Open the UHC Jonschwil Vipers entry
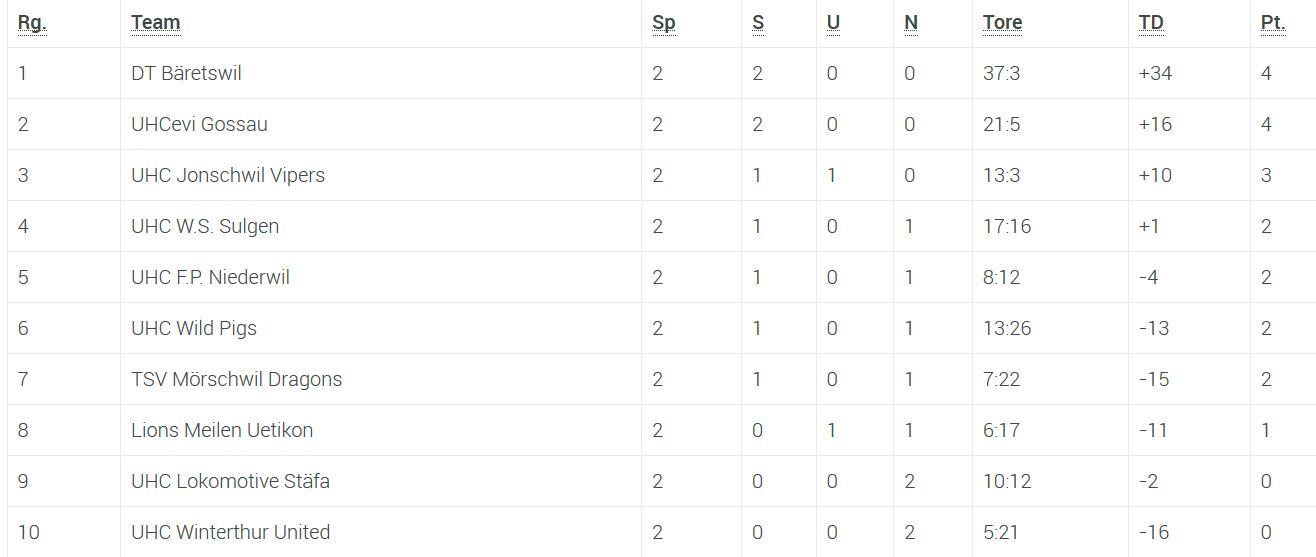1316x557 pixels. click(228, 175)
